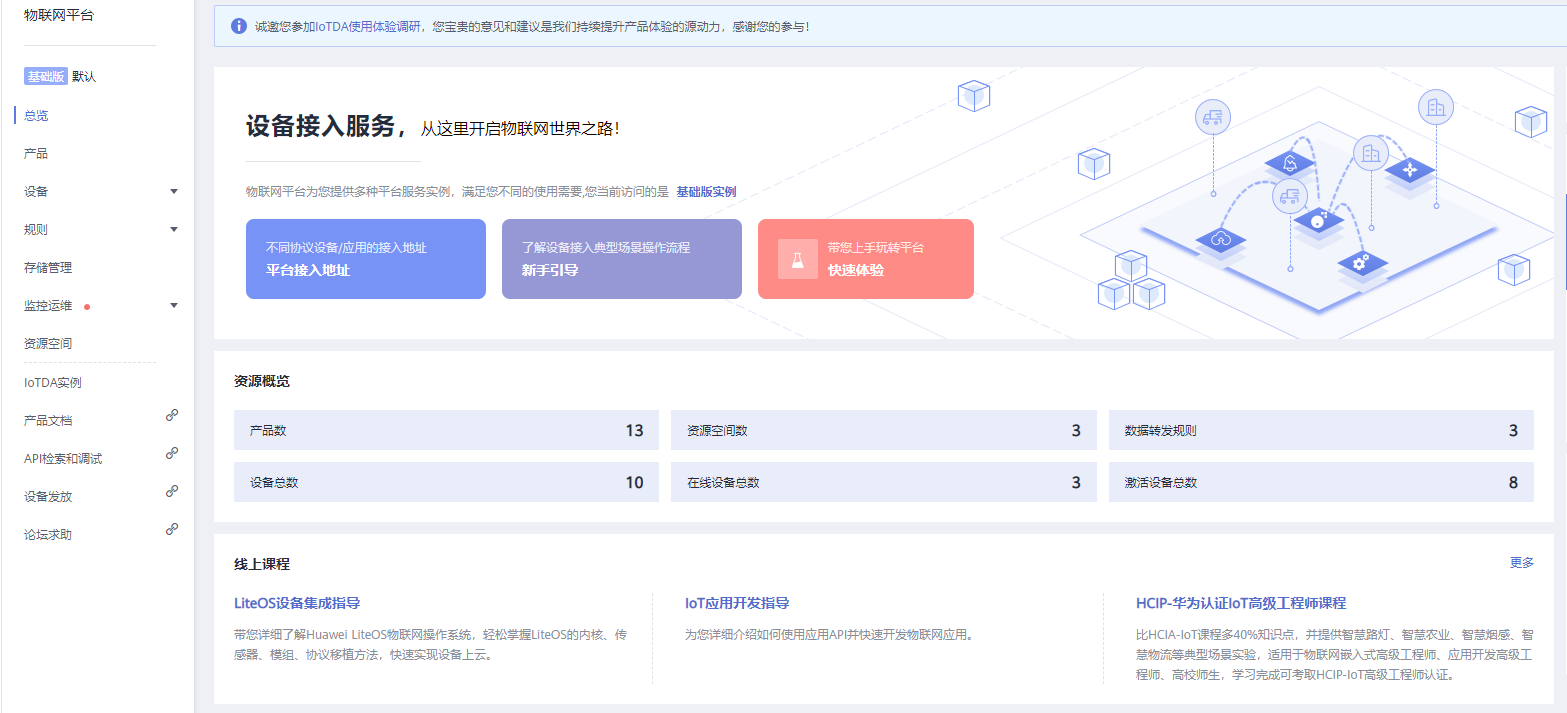Open 设备发放 in the sidebar
Screen dimensions: 1567x713
click(48, 497)
